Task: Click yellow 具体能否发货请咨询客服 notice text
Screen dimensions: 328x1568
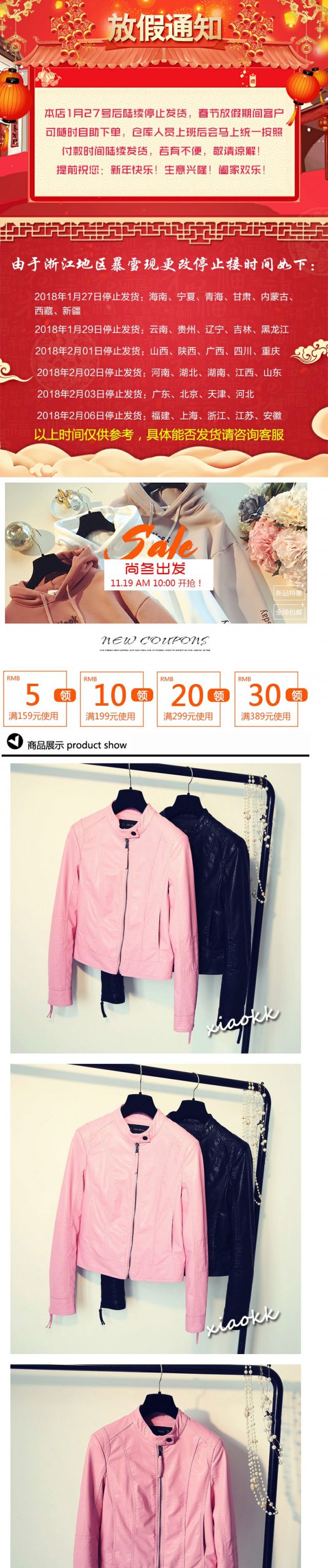Action: click(x=215, y=434)
